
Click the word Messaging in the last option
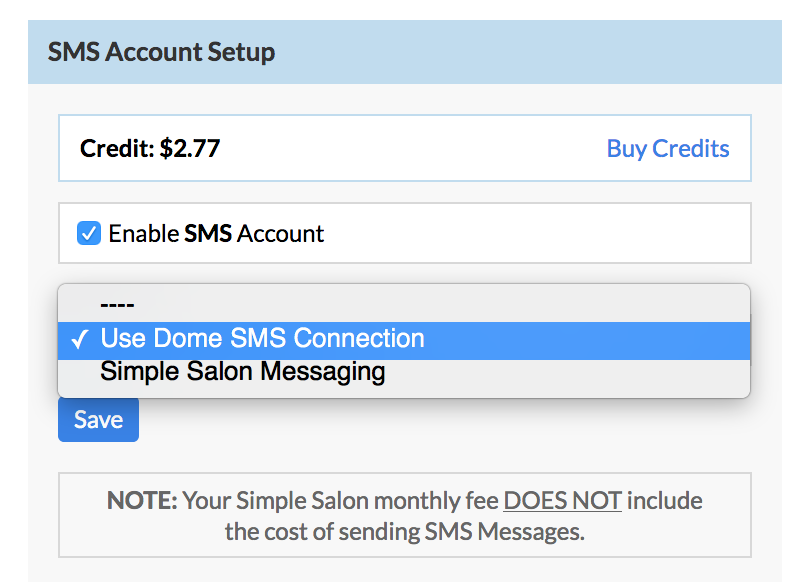322,372
